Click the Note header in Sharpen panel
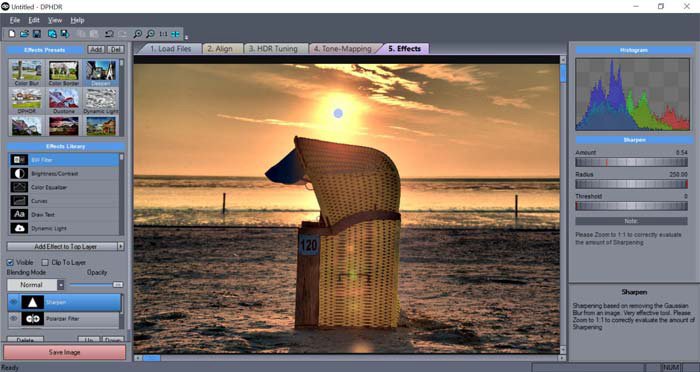 (x=631, y=221)
